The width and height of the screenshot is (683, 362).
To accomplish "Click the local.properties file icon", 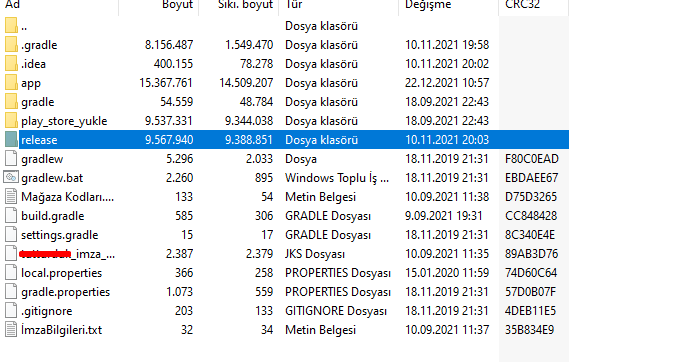I will click(11, 273).
